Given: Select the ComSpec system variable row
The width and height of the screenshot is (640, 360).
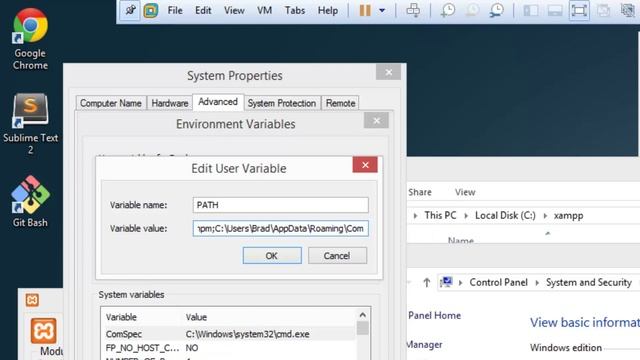Looking at the screenshot, I should (229, 334).
